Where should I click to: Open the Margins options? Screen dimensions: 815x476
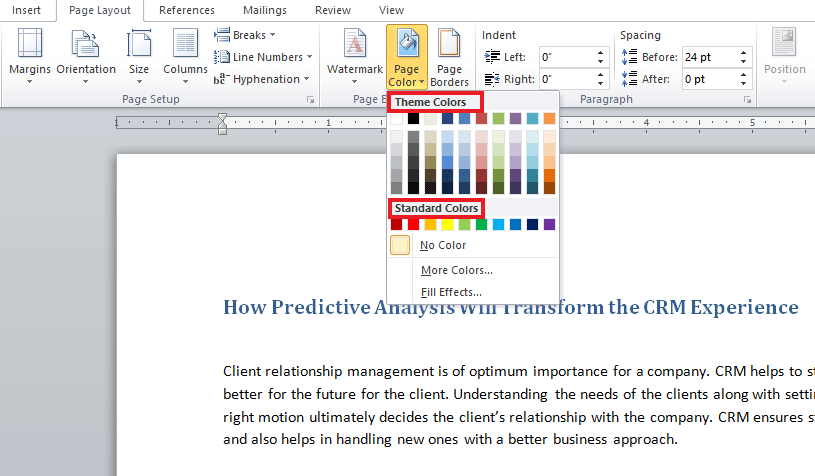[x=30, y=56]
